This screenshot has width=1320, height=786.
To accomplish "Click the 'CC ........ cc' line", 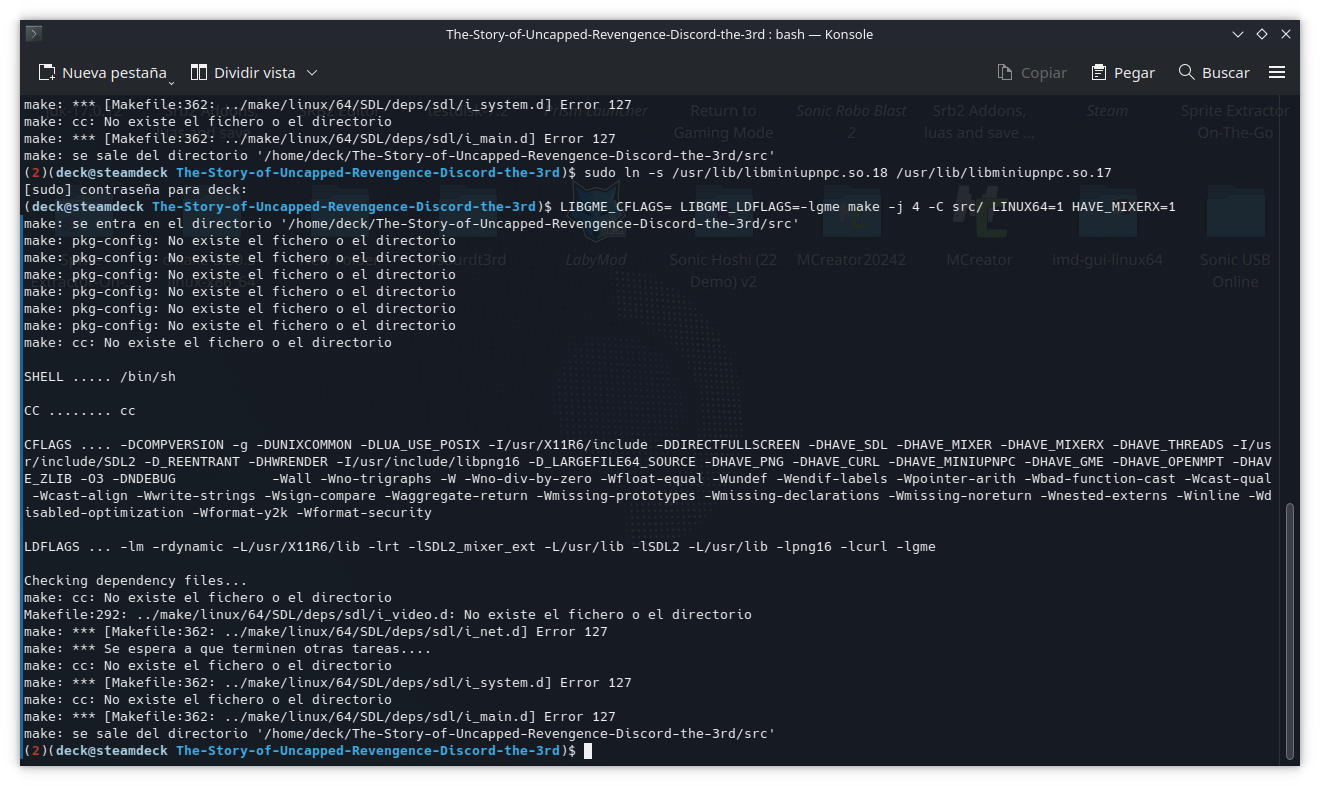I will (x=80, y=411).
